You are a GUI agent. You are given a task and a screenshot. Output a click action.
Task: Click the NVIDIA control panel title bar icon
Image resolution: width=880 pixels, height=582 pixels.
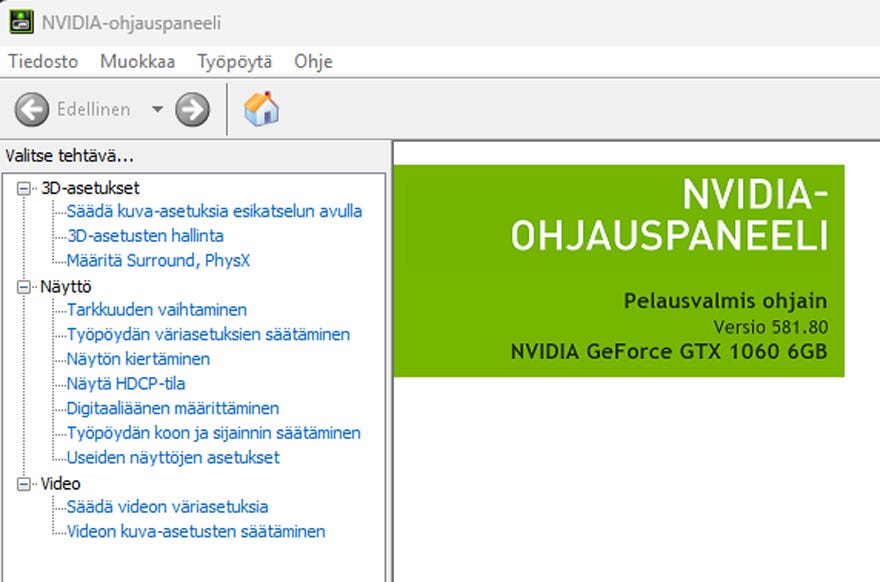click(x=21, y=21)
